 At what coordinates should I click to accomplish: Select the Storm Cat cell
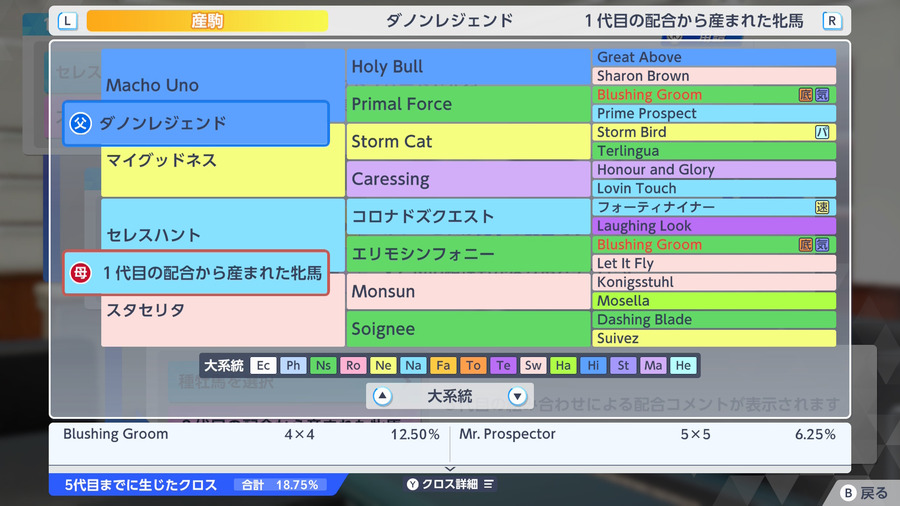coord(468,142)
